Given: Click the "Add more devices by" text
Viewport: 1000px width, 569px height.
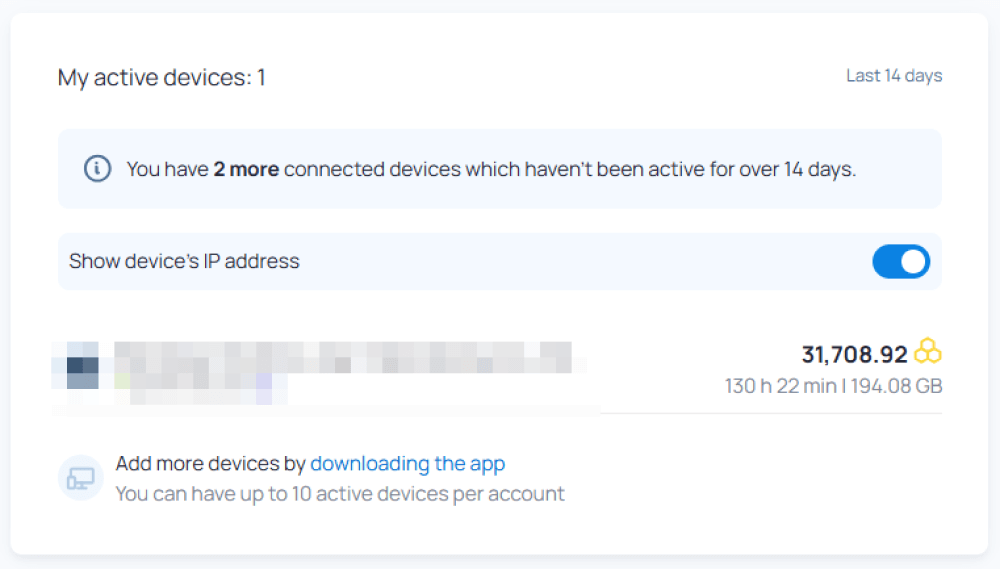Looking at the screenshot, I should click(x=211, y=464).
